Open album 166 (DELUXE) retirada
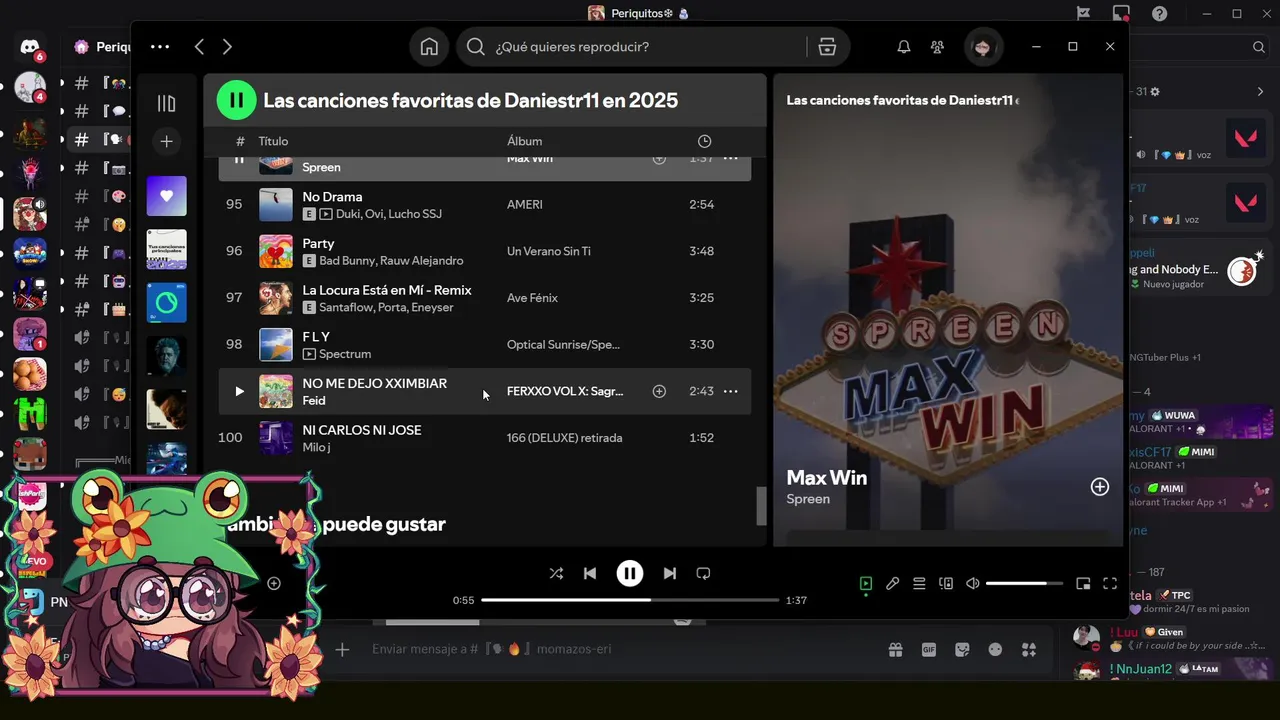Viewport: 1280px width, 720px height. tap(564, 438)
